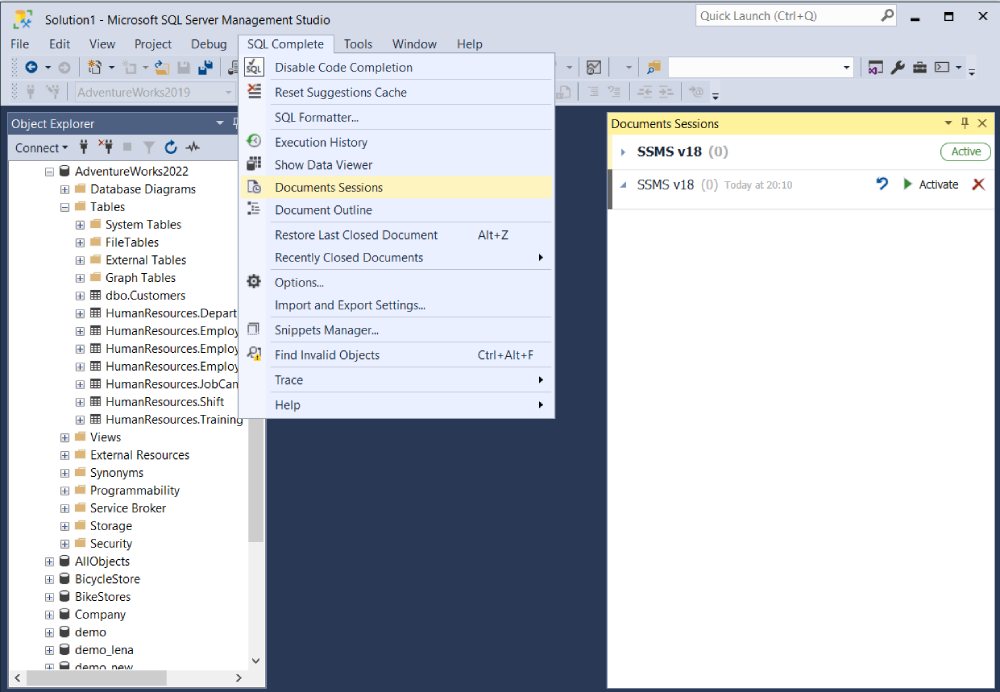Click the Activity Monitor icon in Object Explorer
Image resolution: width=1000 pixels, height=692 pixels.
coord(193,147)
